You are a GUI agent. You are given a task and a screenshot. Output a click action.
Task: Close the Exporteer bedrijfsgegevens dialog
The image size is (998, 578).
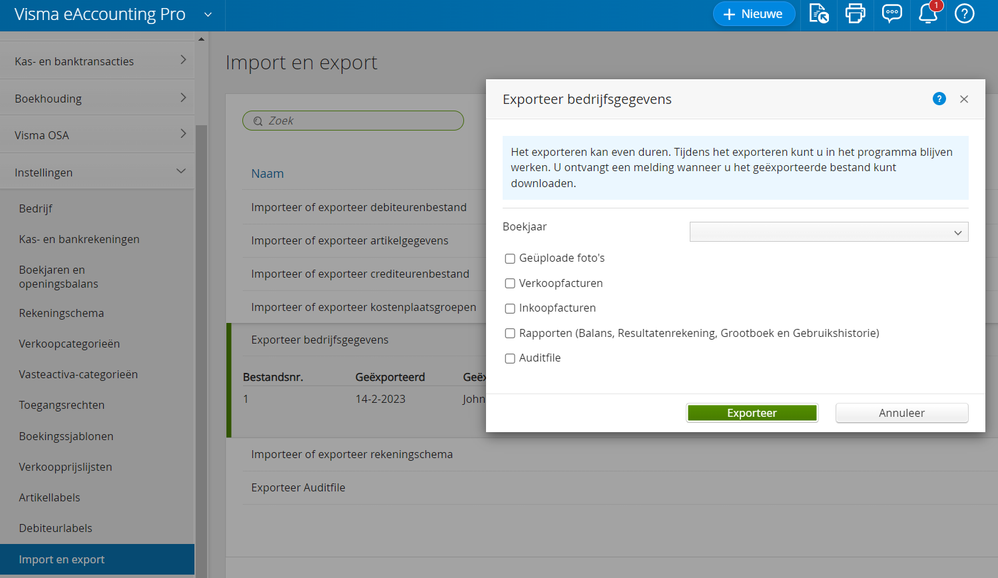964,99
